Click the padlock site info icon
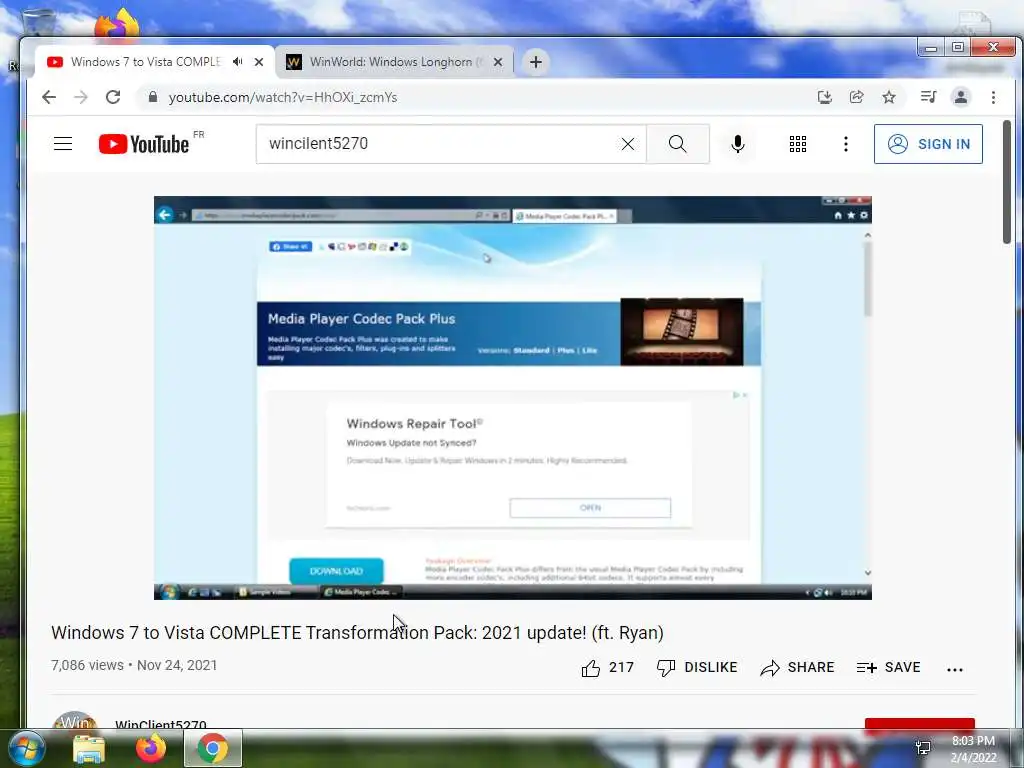 (x=153, y=97)
